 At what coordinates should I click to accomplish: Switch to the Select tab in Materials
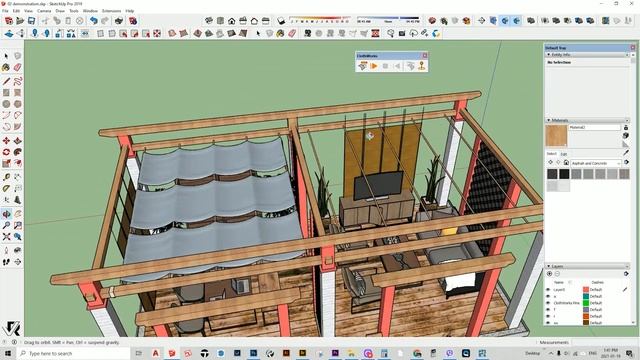tap(551, 154)
